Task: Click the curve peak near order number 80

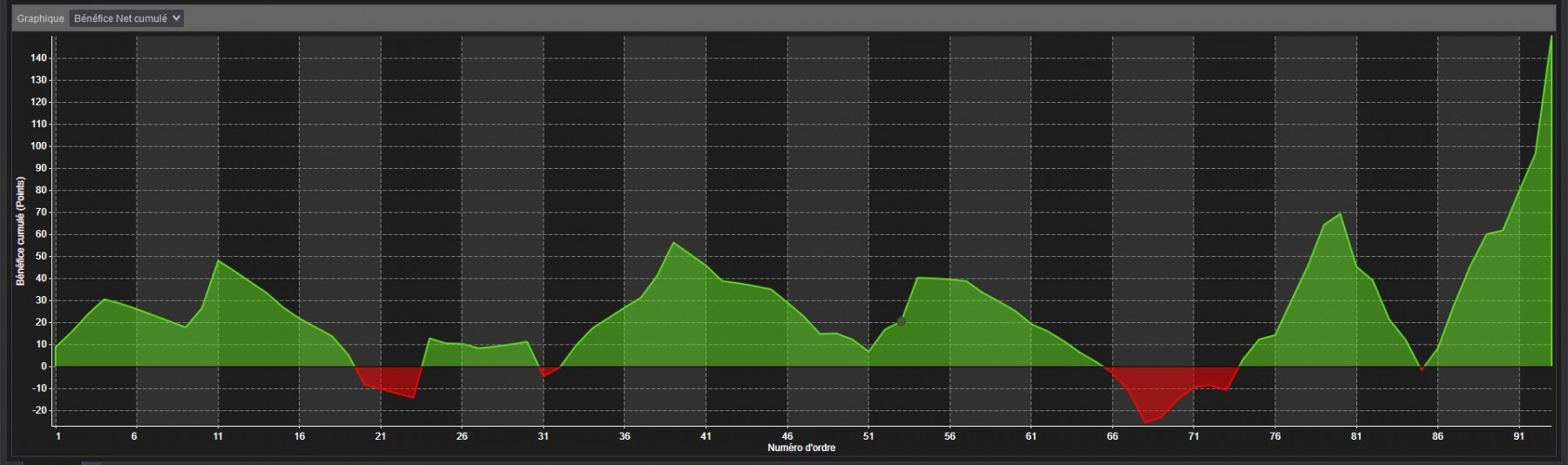Action: pyautogui.click(x=1340, y=213)
